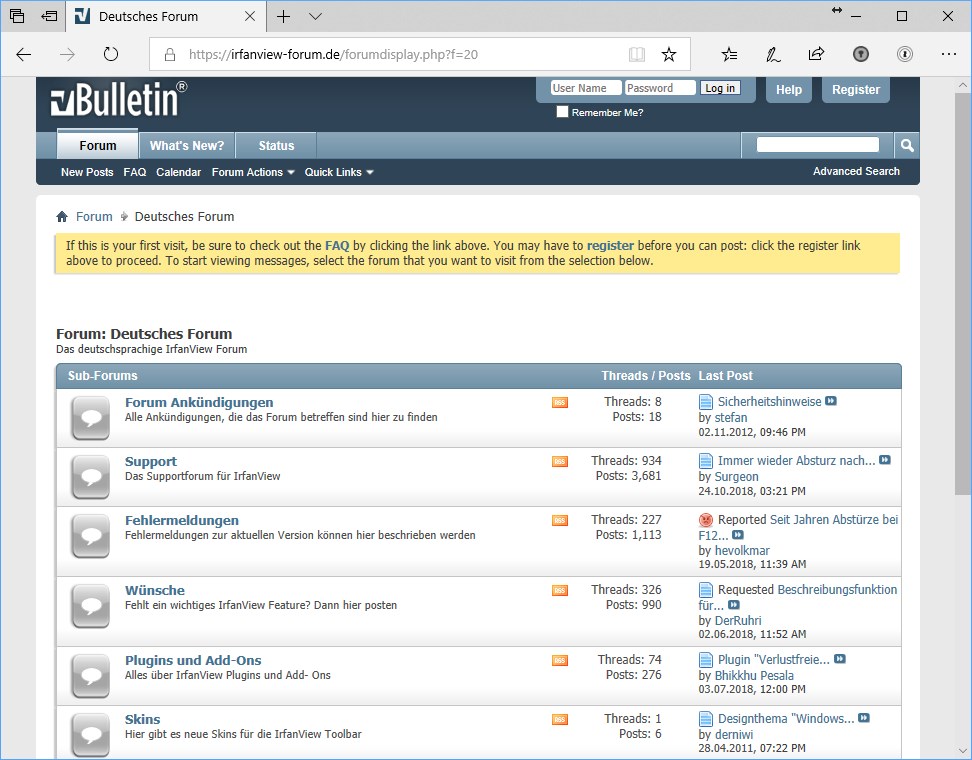Click the Support forum speech-bubble icon
972x760 pixels.
click(90, 477)
